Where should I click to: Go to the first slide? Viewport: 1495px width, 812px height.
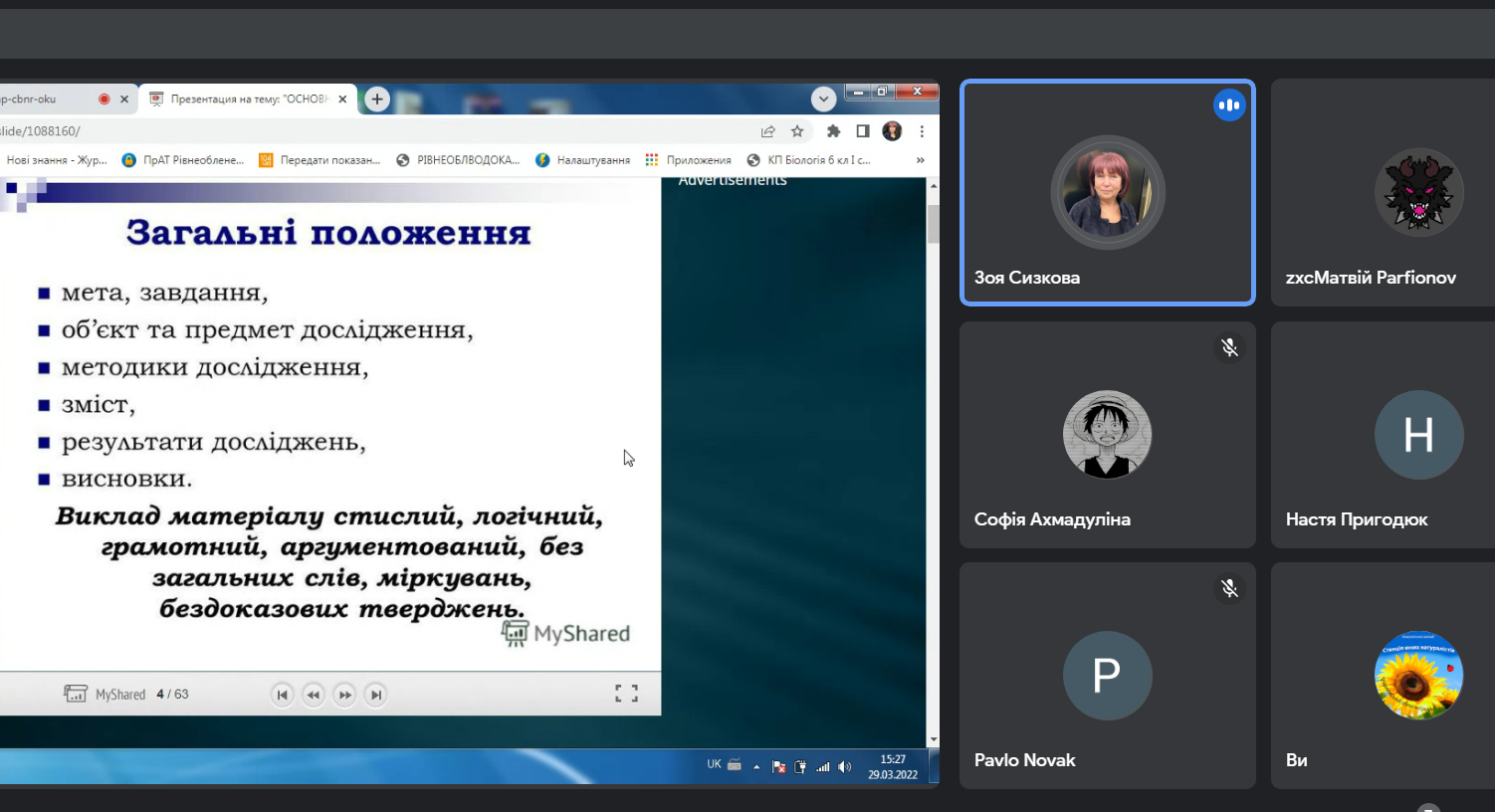[x=282, y=695]
